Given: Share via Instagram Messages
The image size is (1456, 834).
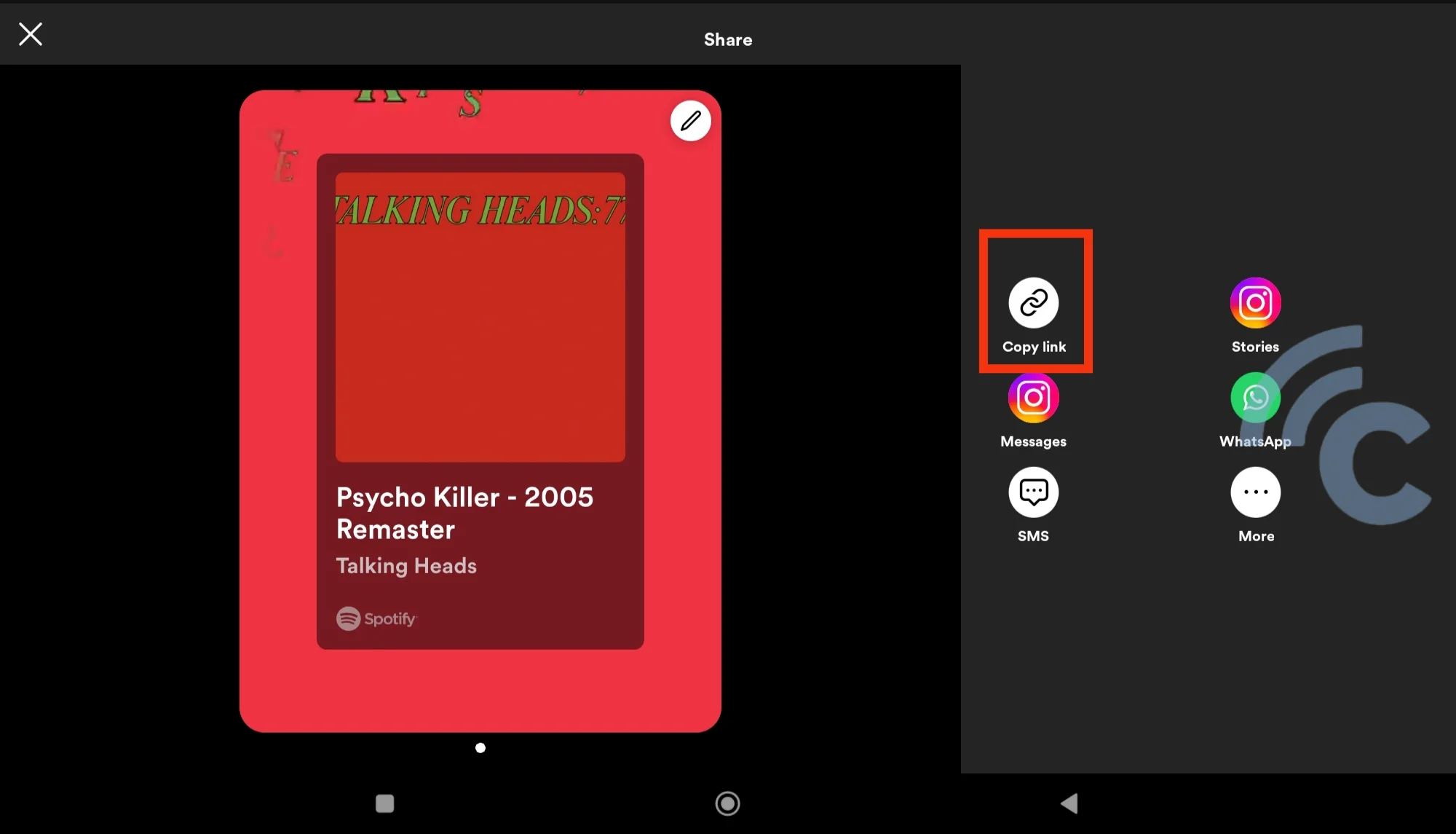Looking at the screenshot, I should pos(1034,398).
